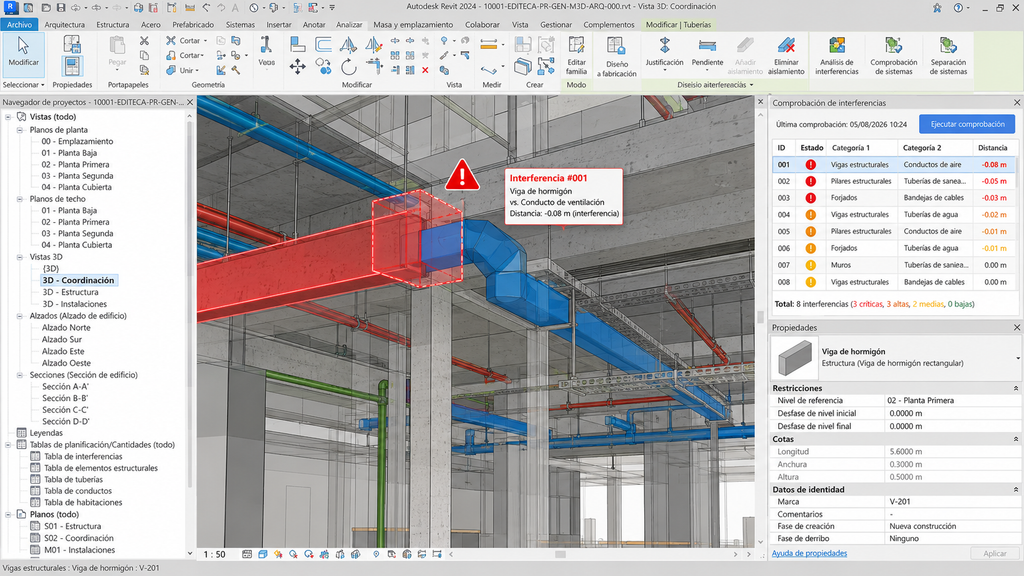The image size is (1024, 576).
Task: Collapse Datos de identidad properties group
Action: [x=1016, y=489]
